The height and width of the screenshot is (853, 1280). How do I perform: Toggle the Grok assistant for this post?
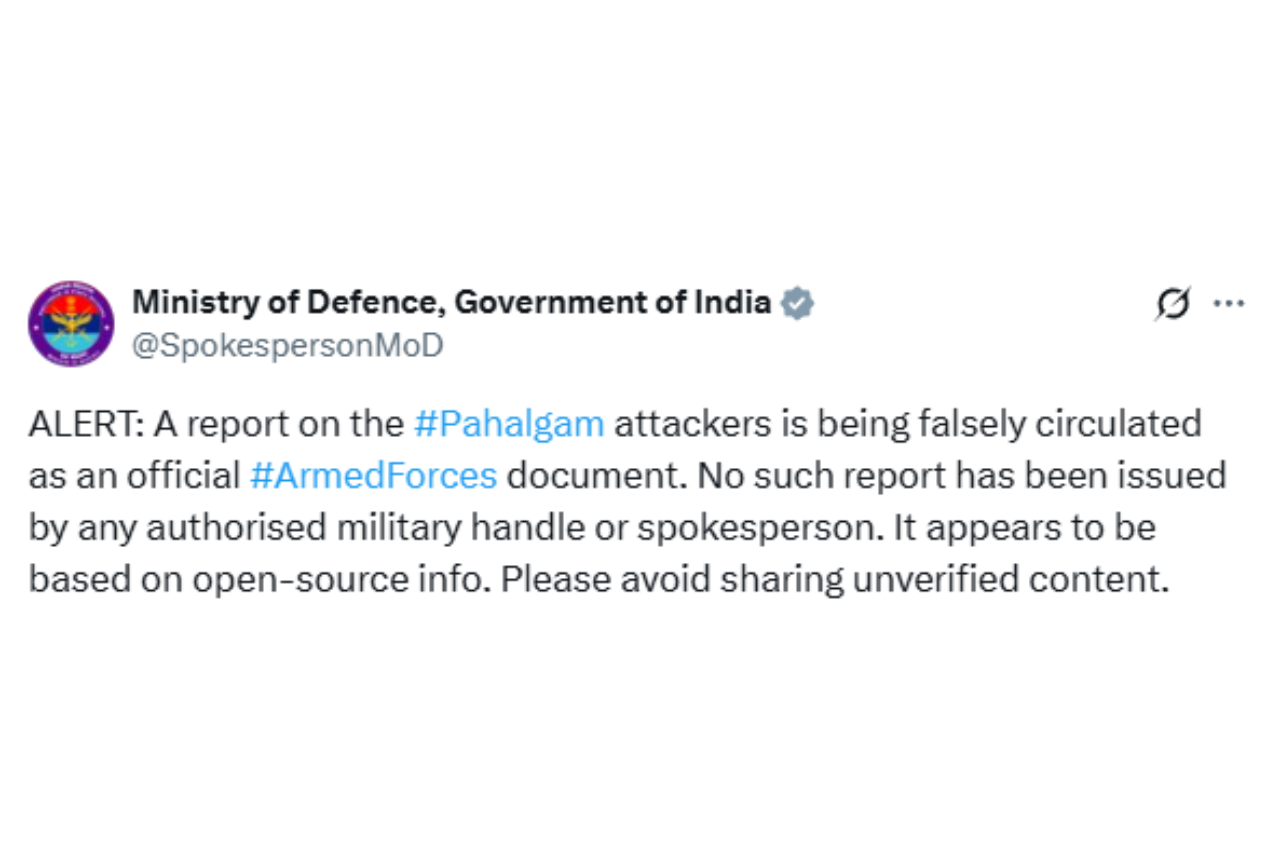pos(1173,303)
